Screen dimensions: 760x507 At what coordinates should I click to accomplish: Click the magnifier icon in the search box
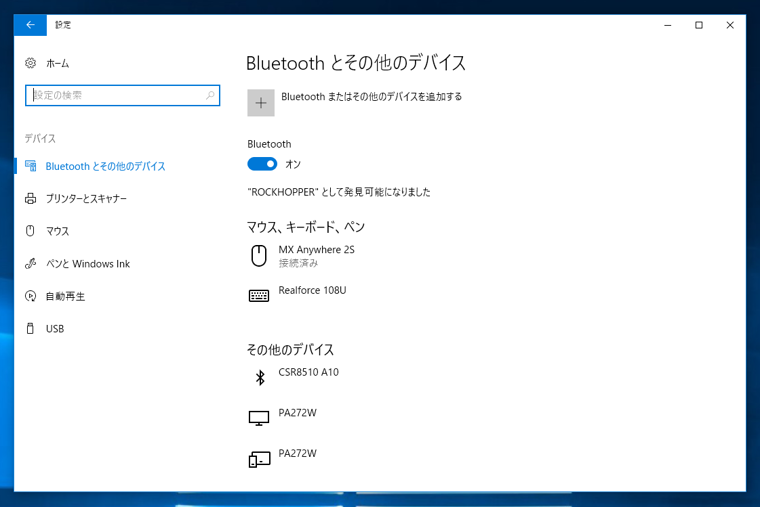point(210,95)
